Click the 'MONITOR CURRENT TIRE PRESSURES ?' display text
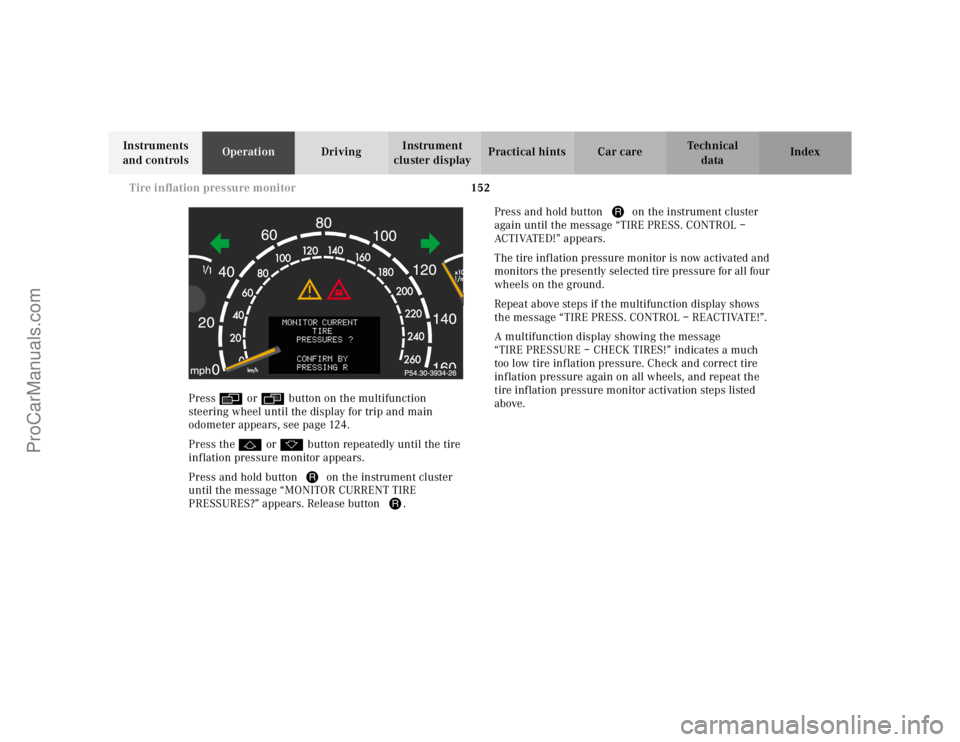The width and height of the screenshot is (960, 742). click(320, 331)
